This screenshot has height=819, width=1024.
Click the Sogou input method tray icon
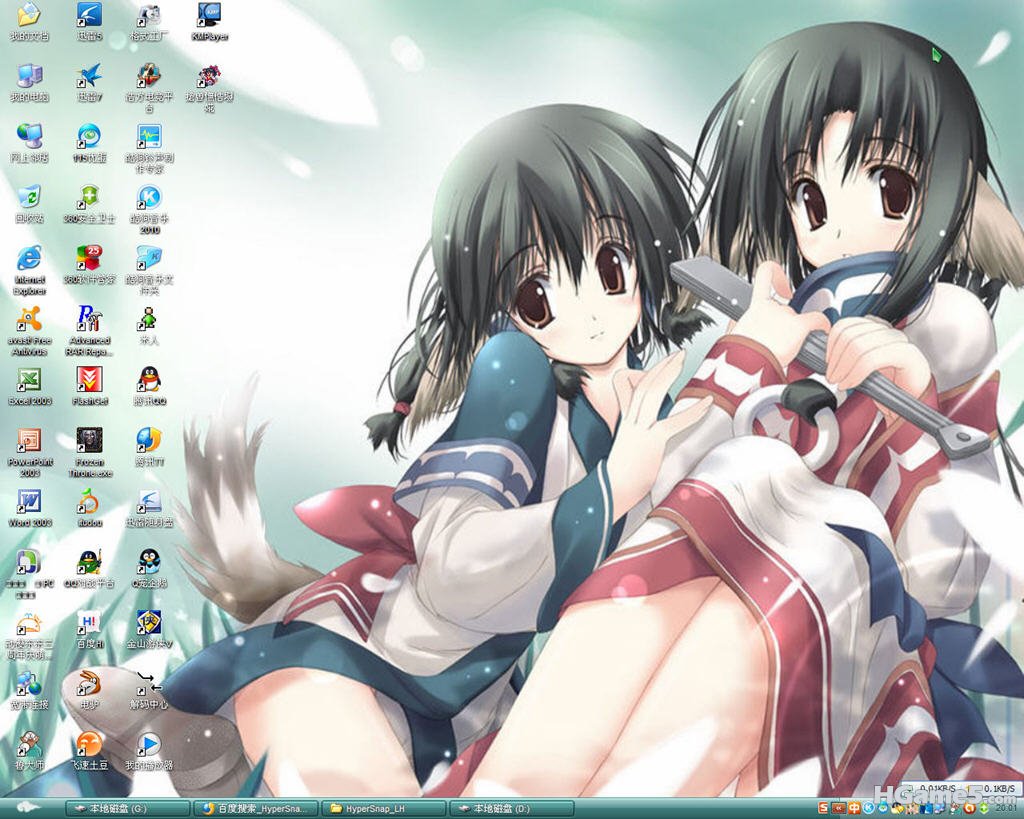823,808
